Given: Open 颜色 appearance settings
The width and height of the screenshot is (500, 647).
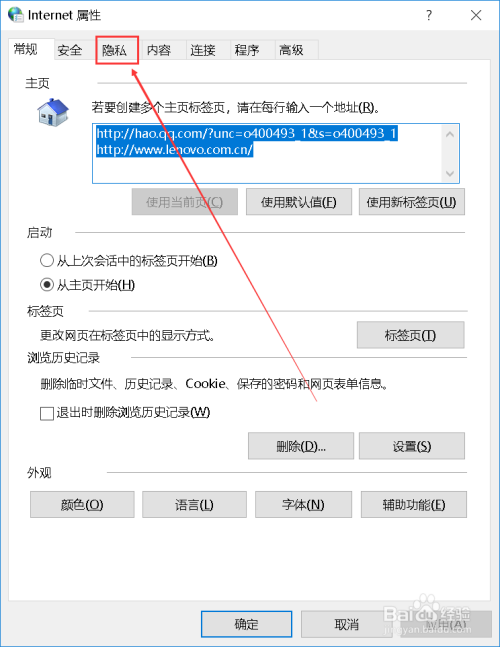Looking at the screenshot, I should pos(82,504).
